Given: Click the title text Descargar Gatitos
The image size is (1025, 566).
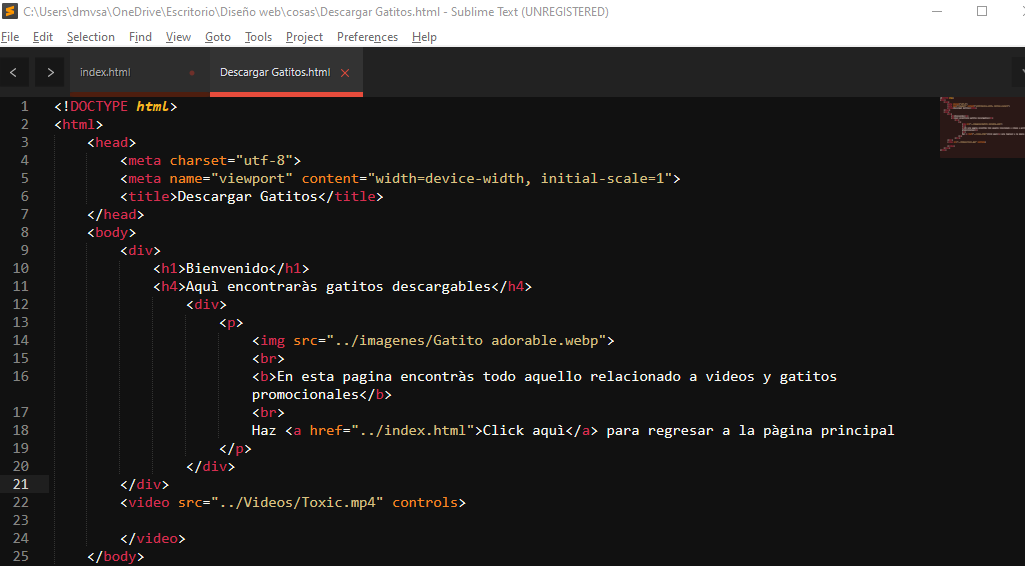Looking at the screenshot, I should (x=247, y=196).
